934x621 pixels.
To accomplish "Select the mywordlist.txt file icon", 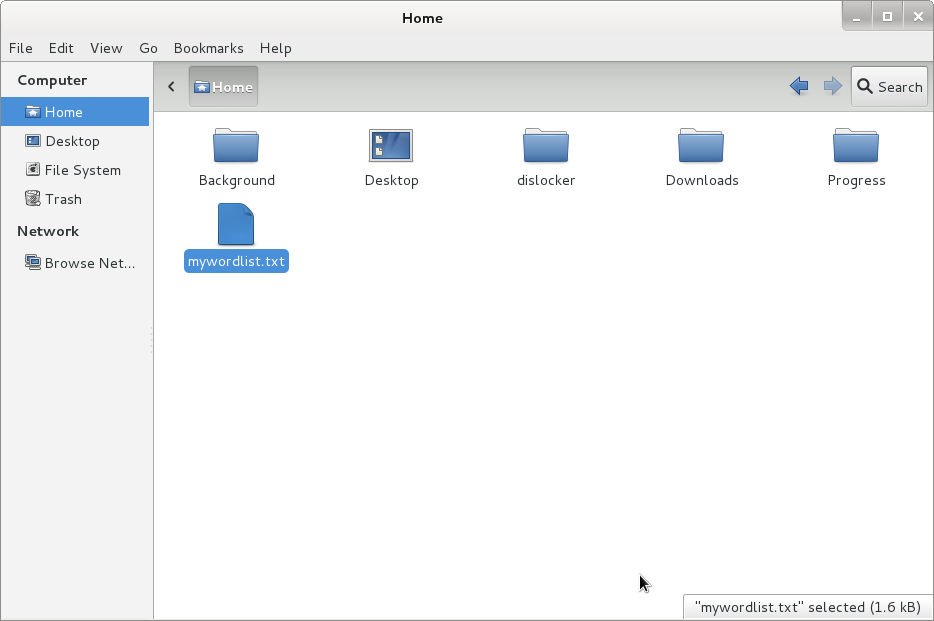I will click(236, 225).
